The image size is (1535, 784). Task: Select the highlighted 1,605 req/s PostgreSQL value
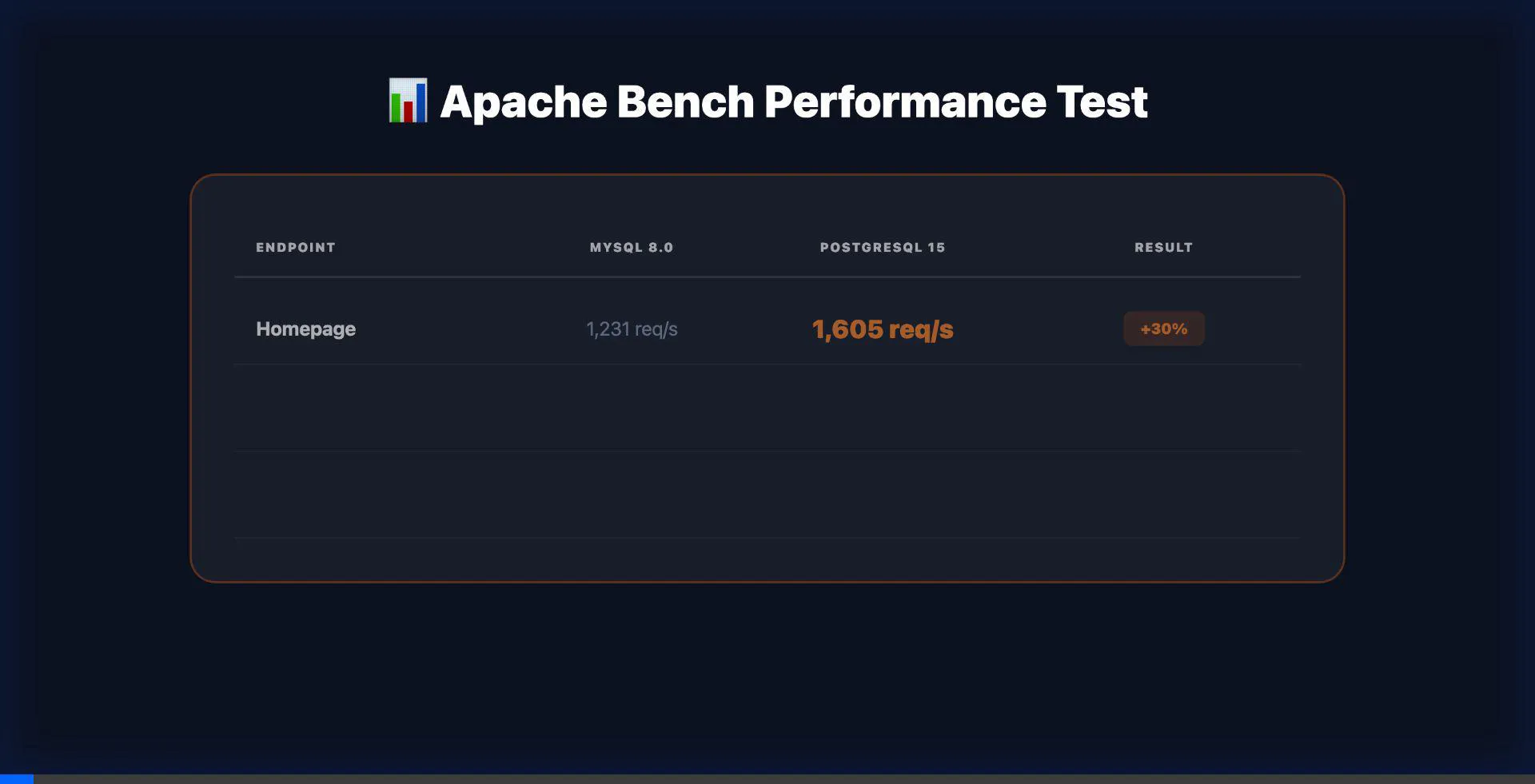[882, 328]
